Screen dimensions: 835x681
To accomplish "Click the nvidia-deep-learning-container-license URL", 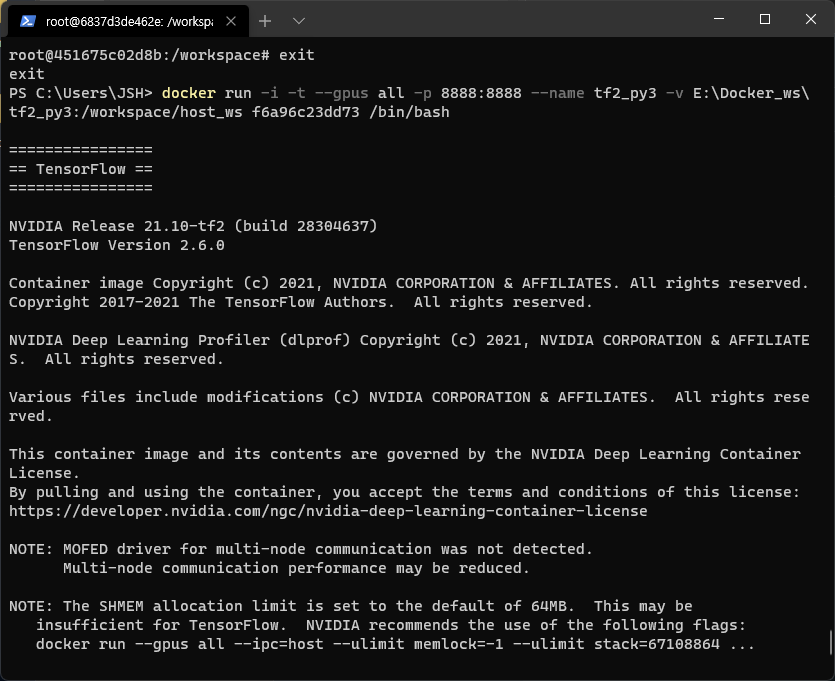I will (328, 511).
